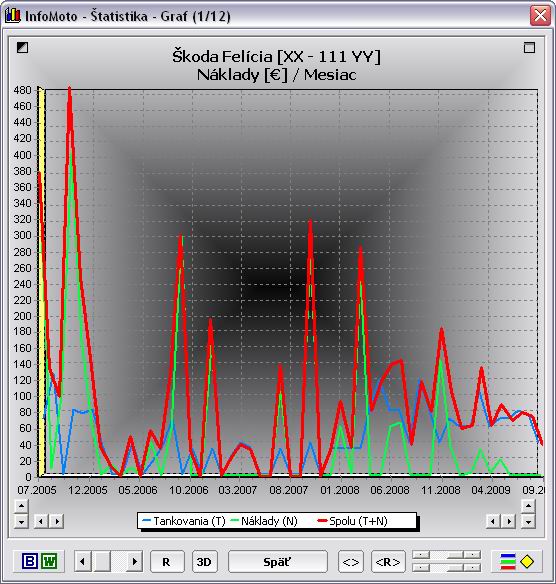Click the 10.2006 x-axis label
The width and height of the screenshot is (556, 584).
[188, 490]
